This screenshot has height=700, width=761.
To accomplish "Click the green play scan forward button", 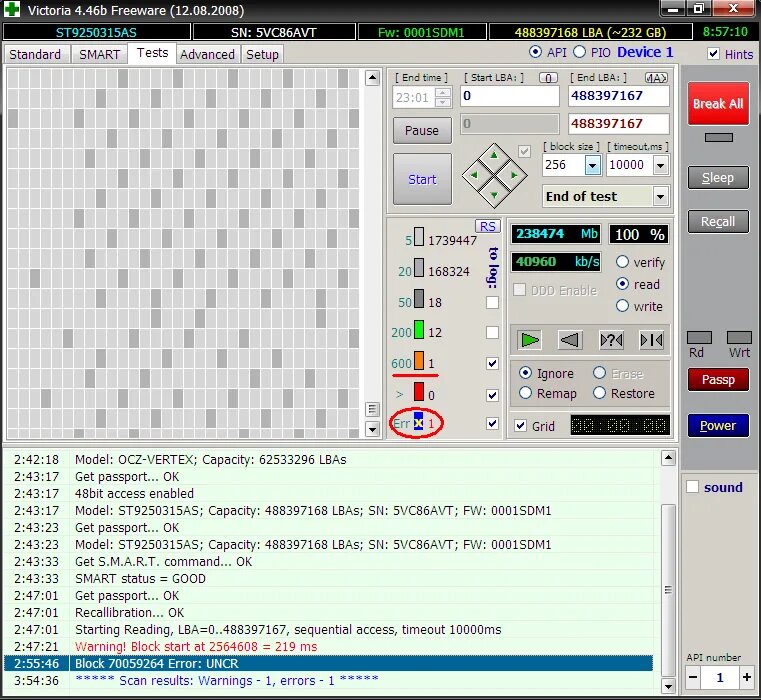I will pos(529,340).
